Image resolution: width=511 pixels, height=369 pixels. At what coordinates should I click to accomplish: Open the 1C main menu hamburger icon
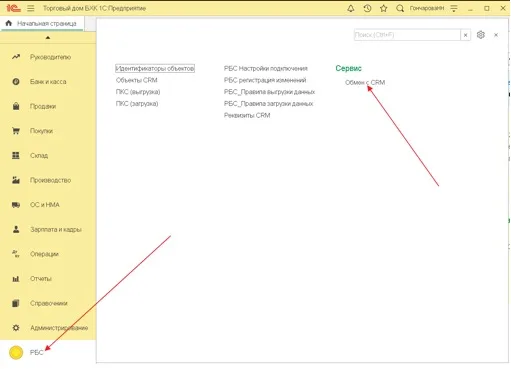point(31,8)
